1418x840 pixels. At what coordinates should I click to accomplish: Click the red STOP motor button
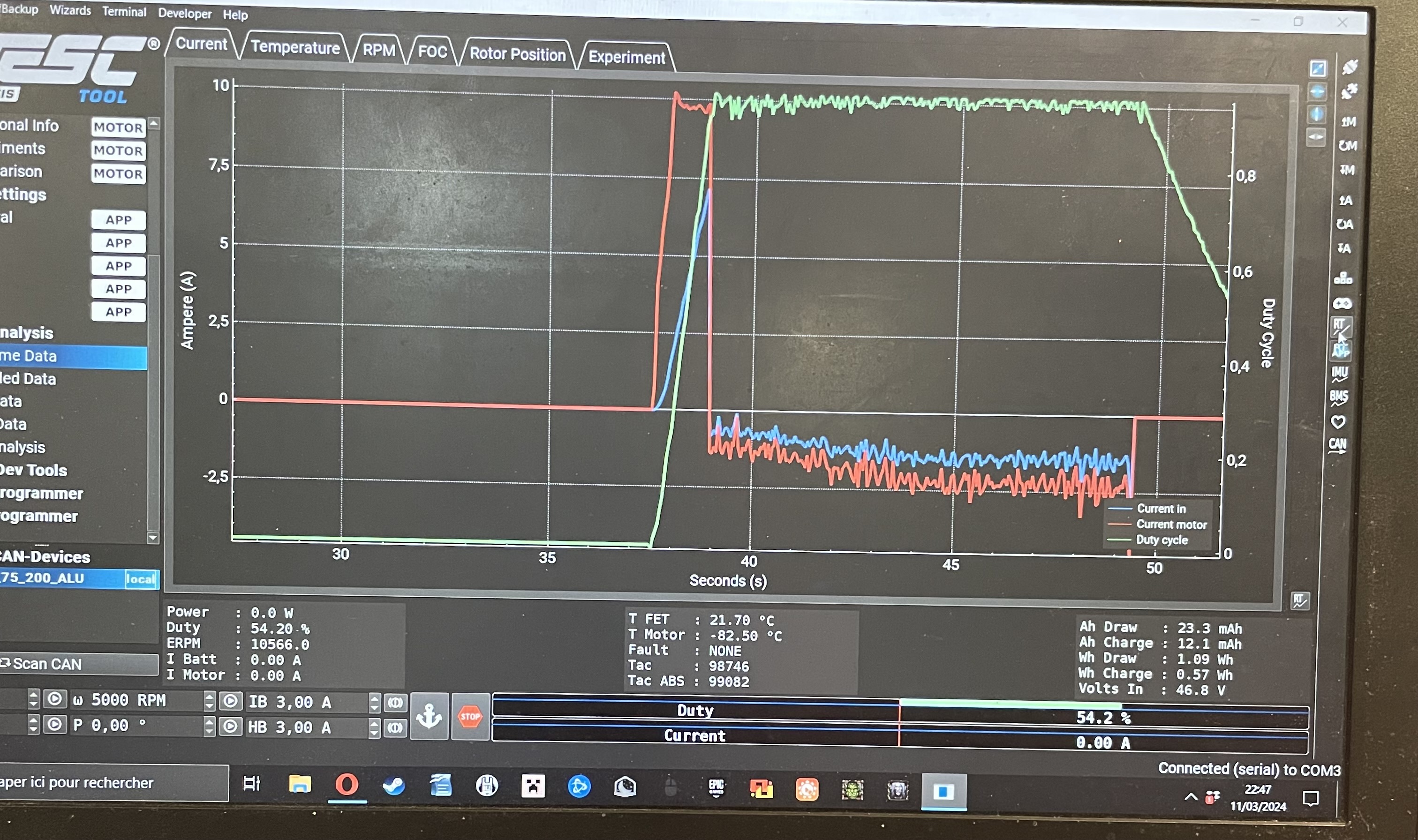(x=470, y=717)
